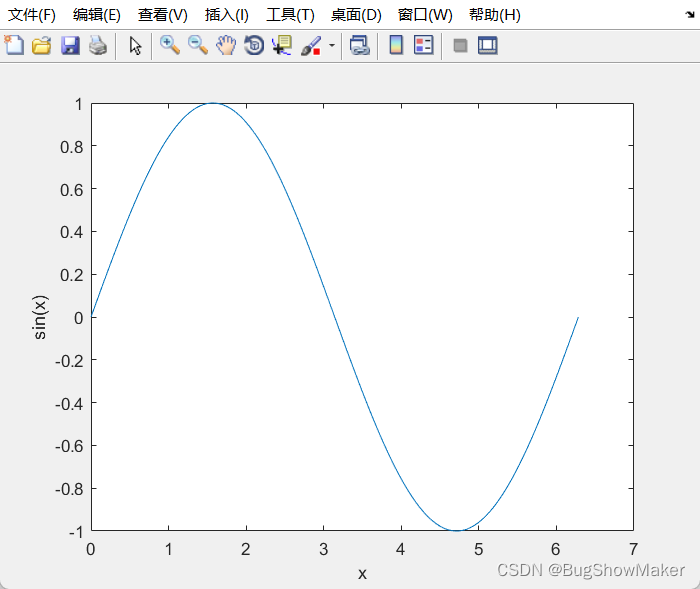
Task: Open the 查看(V) menu
Action: coord(162,15)
